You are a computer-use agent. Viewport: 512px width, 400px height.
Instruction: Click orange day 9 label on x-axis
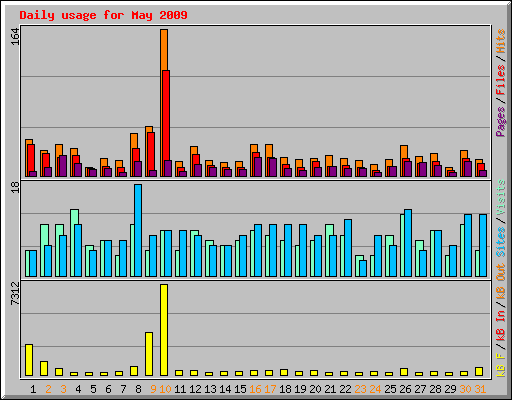[x=153, y=389]
